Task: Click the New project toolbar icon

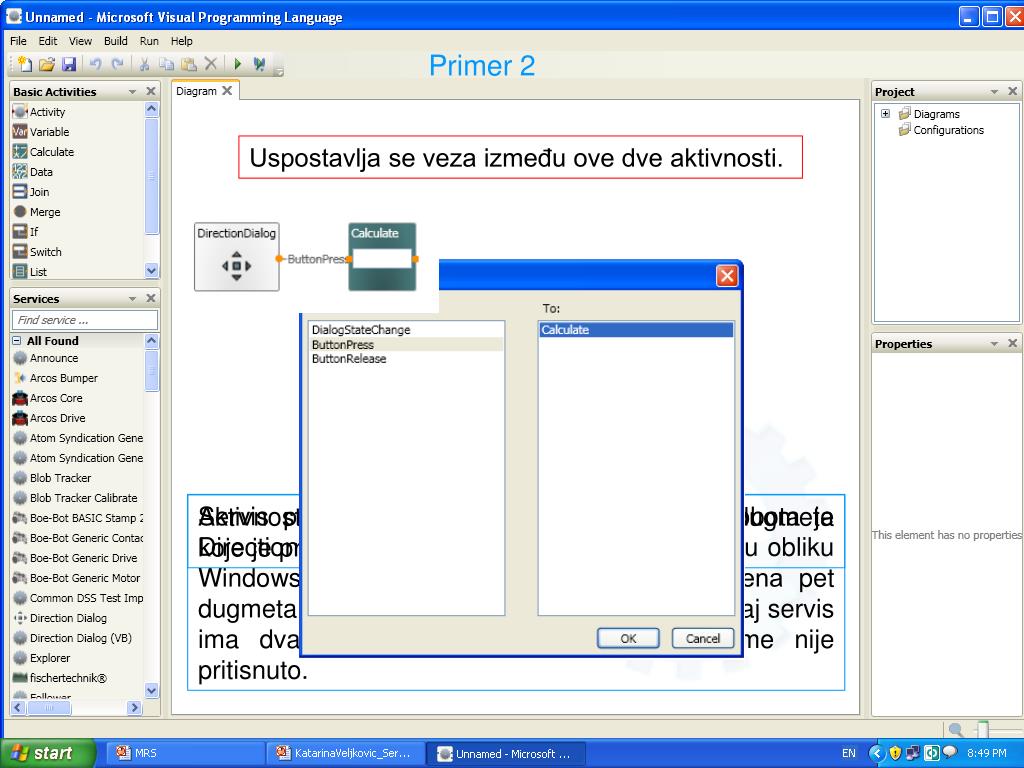Action: click(x=25, y=63)
